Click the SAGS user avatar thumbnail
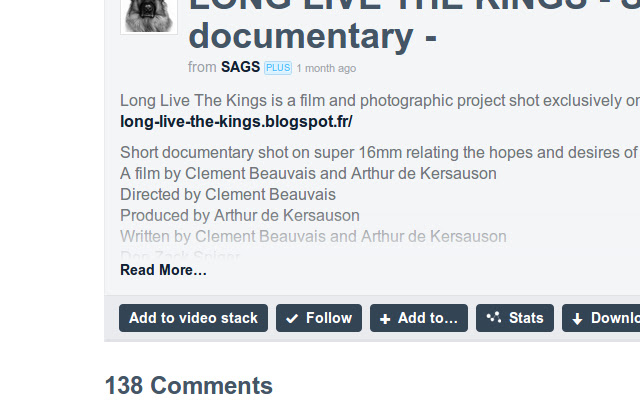This screenshot has width=640, height=400. [x=149, y=15]
